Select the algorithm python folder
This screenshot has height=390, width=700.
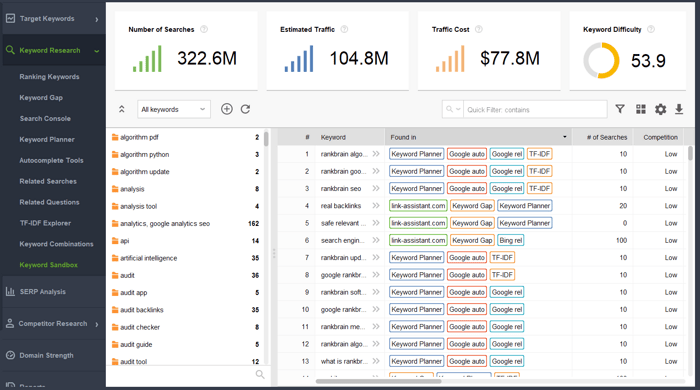pos(185,154)
